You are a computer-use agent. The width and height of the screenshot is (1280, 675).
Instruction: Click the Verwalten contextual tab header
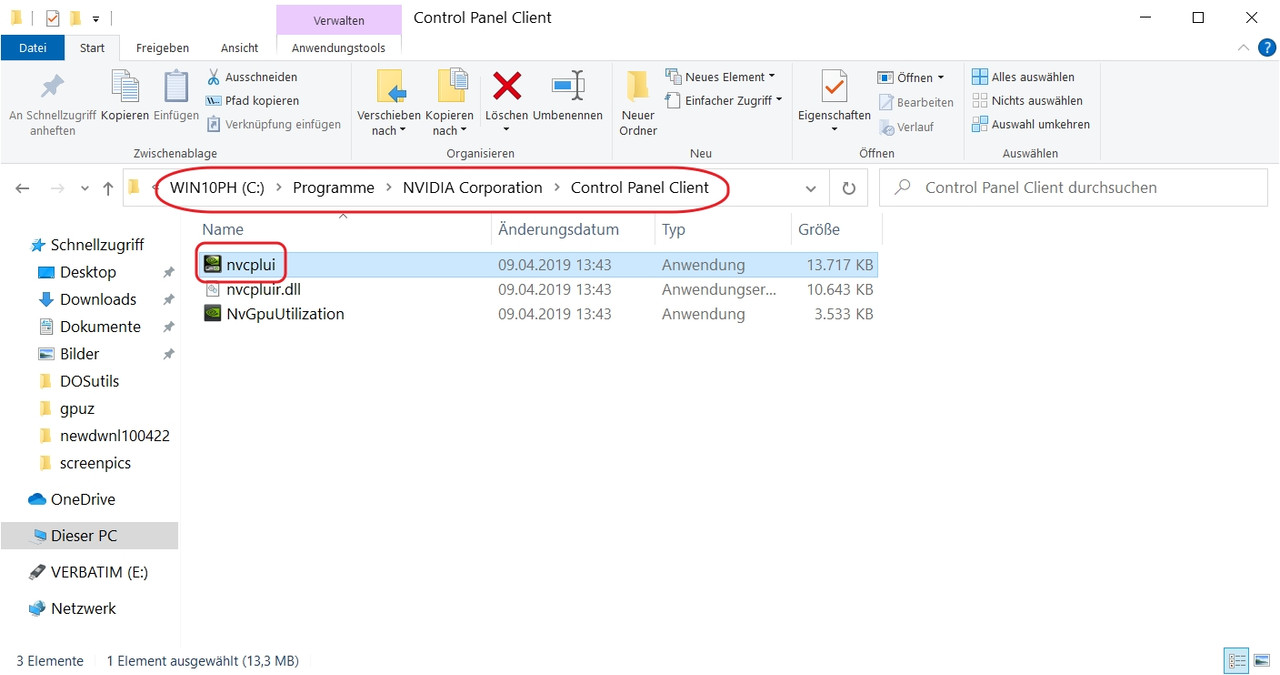338,20
